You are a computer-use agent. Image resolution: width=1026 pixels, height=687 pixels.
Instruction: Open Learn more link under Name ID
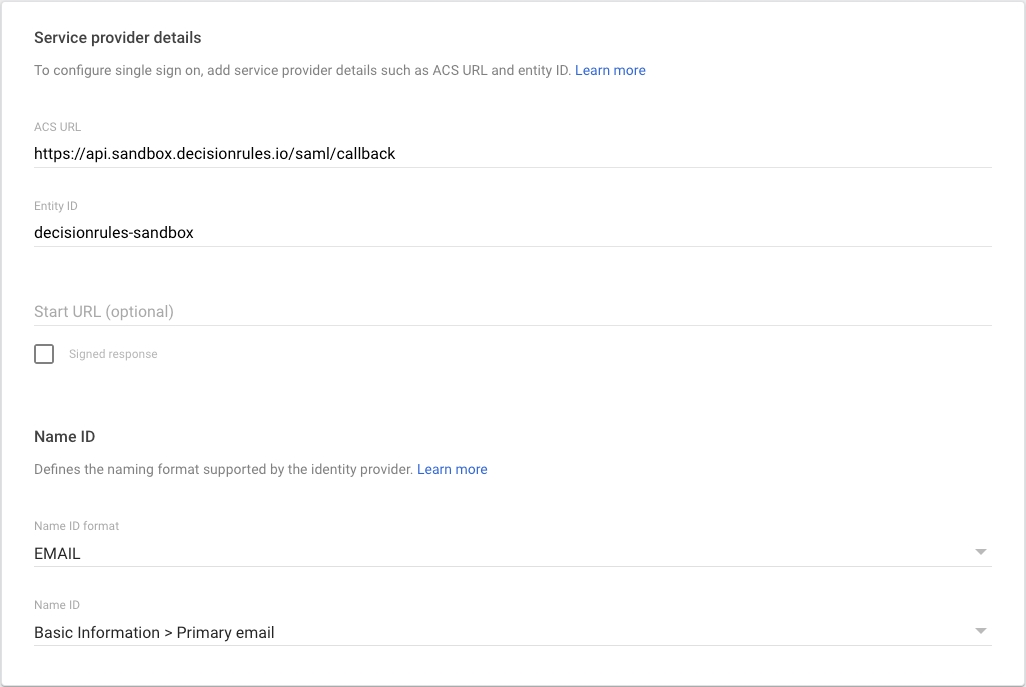[452, 469]
